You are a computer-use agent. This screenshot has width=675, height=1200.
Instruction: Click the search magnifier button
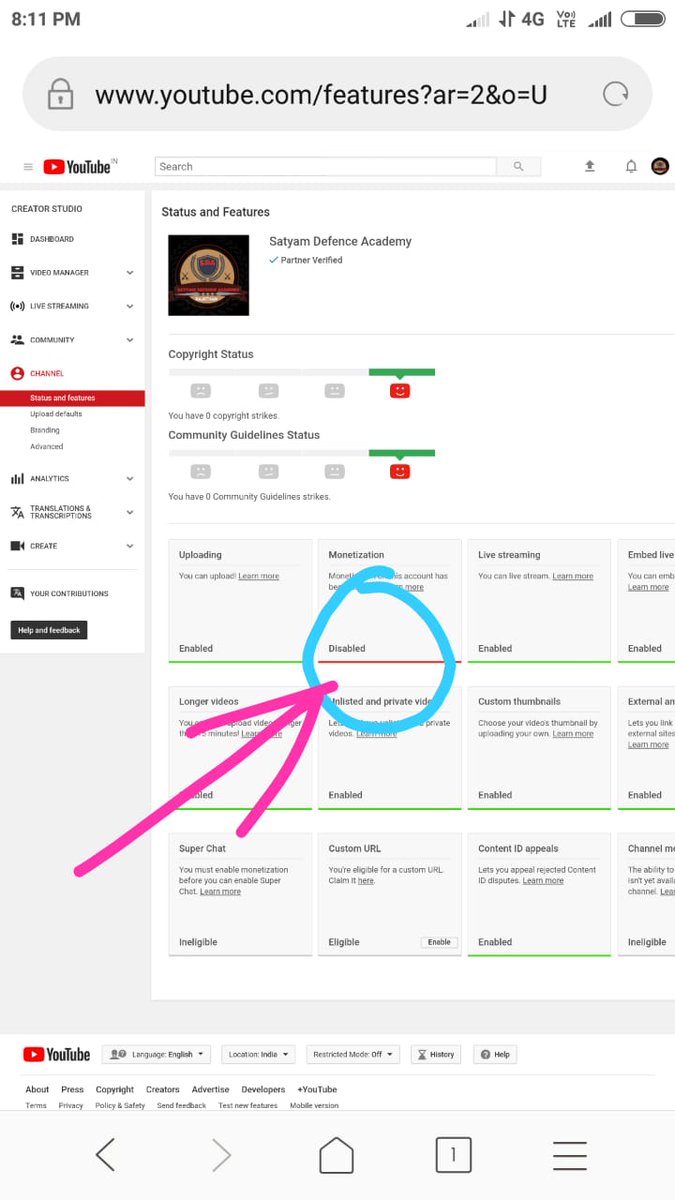click(x=518, y=166)
